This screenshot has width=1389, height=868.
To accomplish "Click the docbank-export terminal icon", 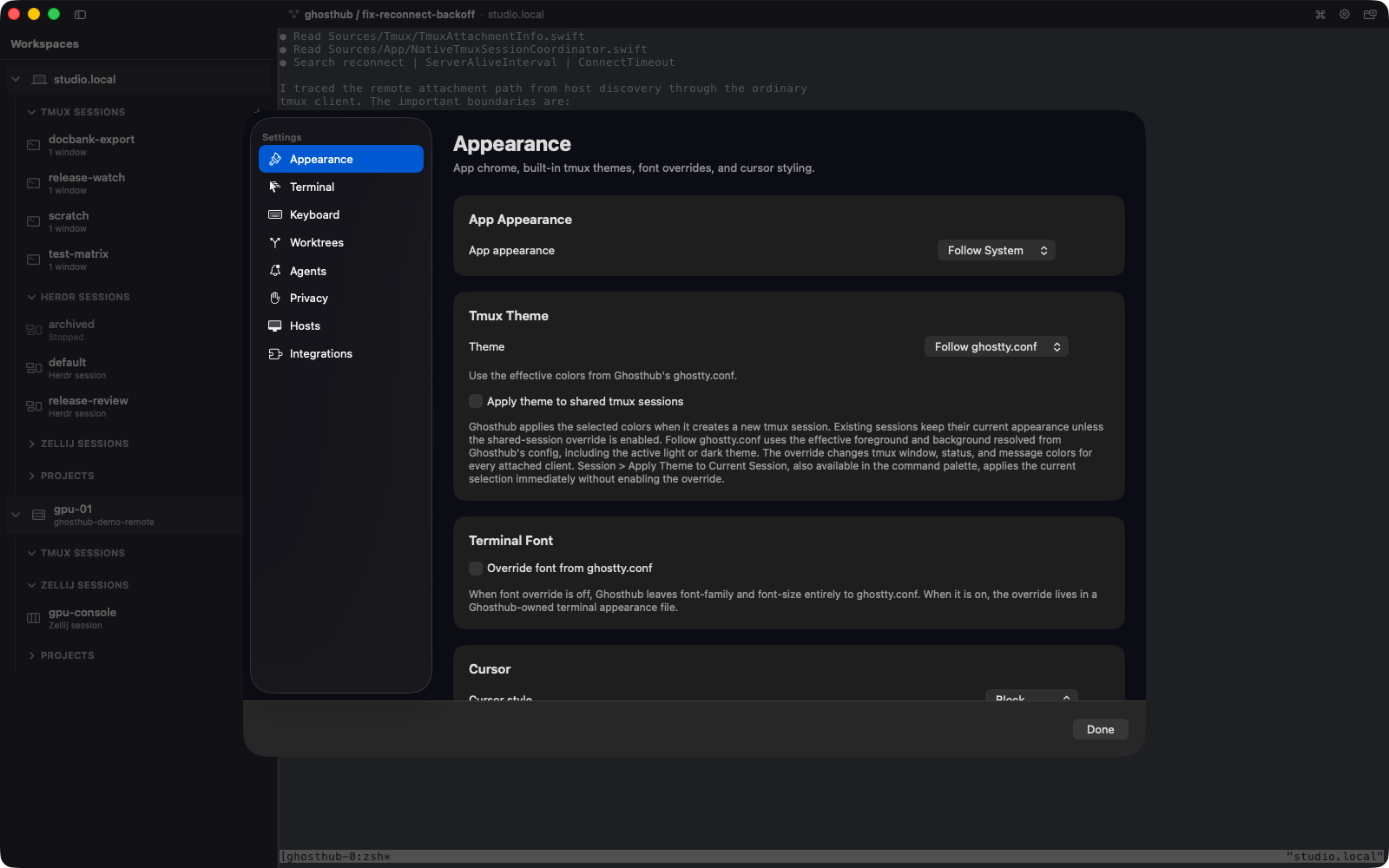I will pyautogui.click(x=34, y=145).
